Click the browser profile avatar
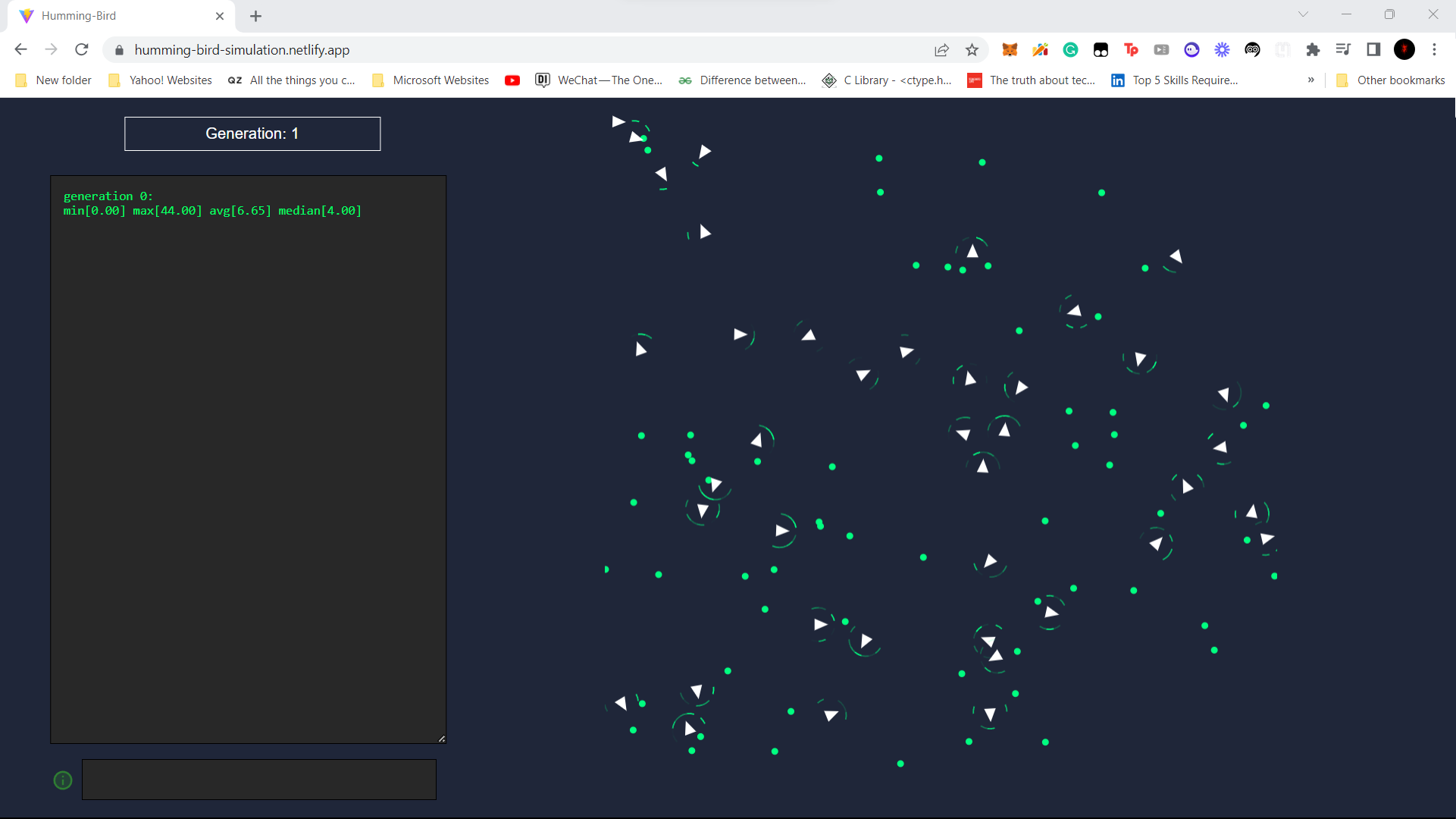 click(x=1404, y=49)
